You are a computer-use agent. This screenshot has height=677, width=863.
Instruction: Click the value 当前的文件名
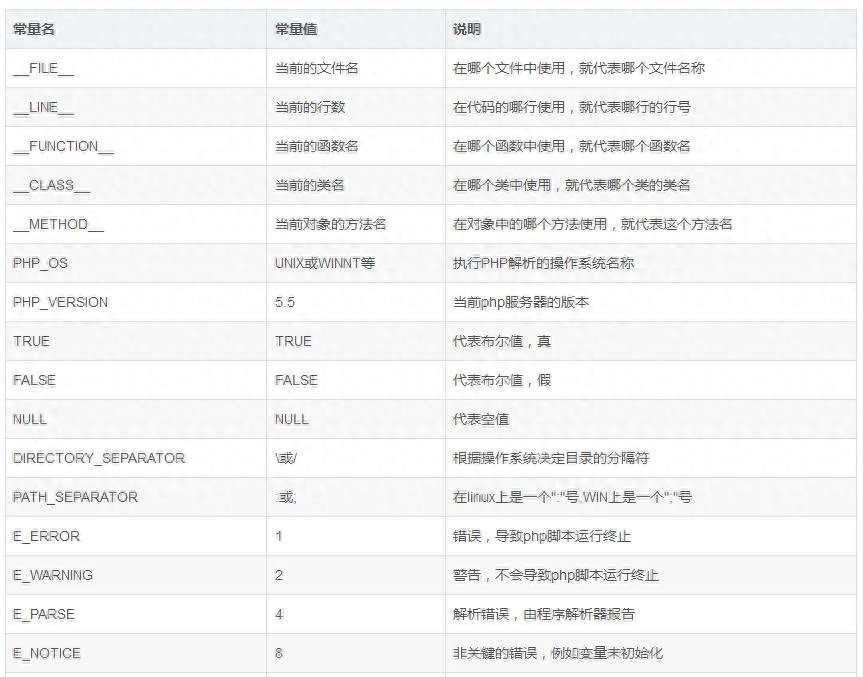coord(317,68)
